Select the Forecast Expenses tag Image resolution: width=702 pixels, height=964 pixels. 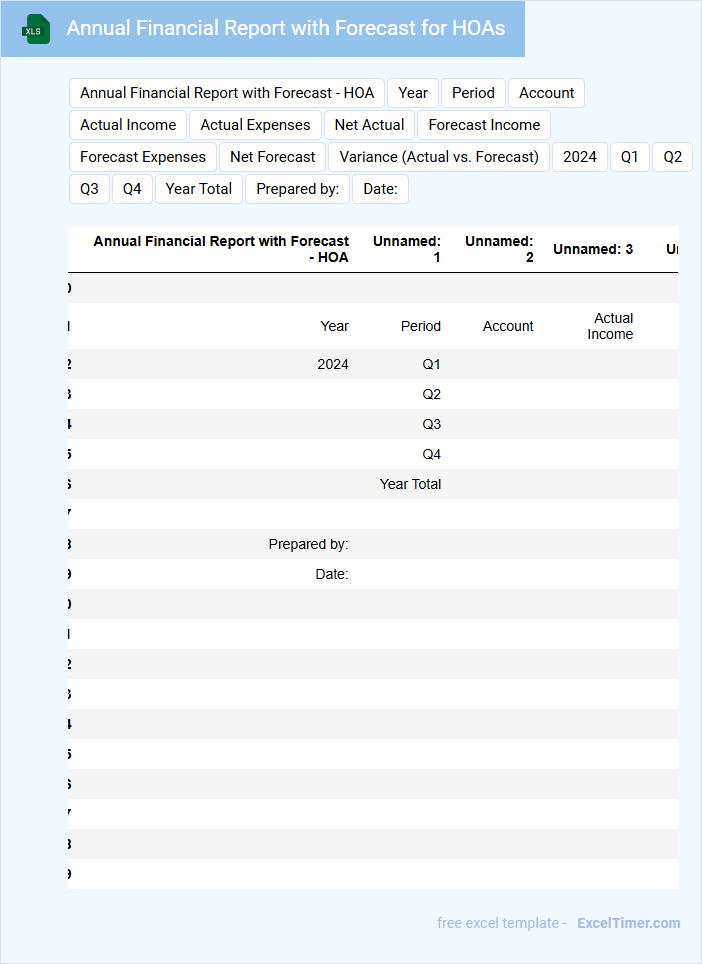tap(143, 157)
